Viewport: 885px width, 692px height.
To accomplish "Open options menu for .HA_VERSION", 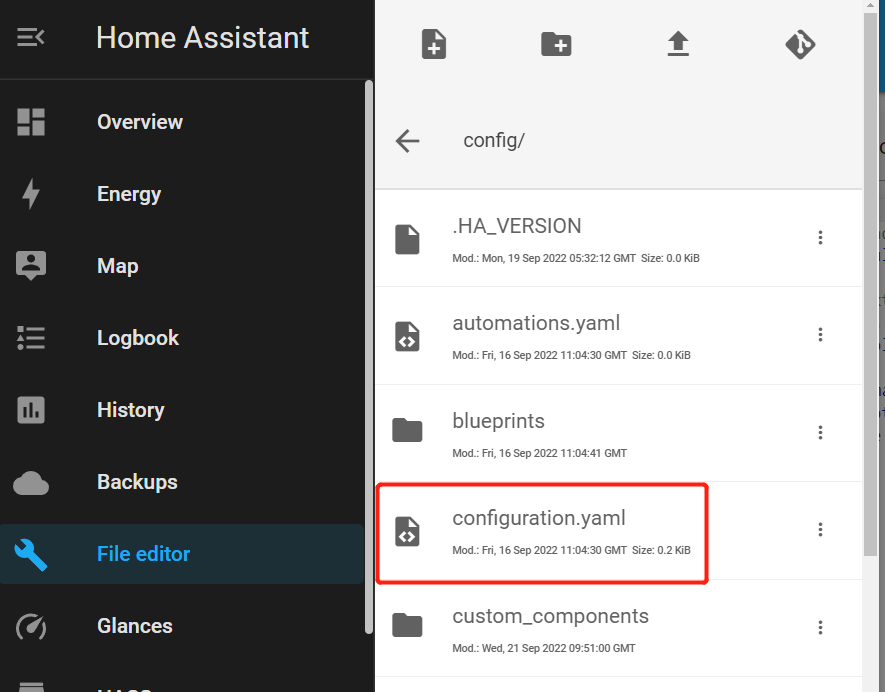I will [x=820, y=238].
